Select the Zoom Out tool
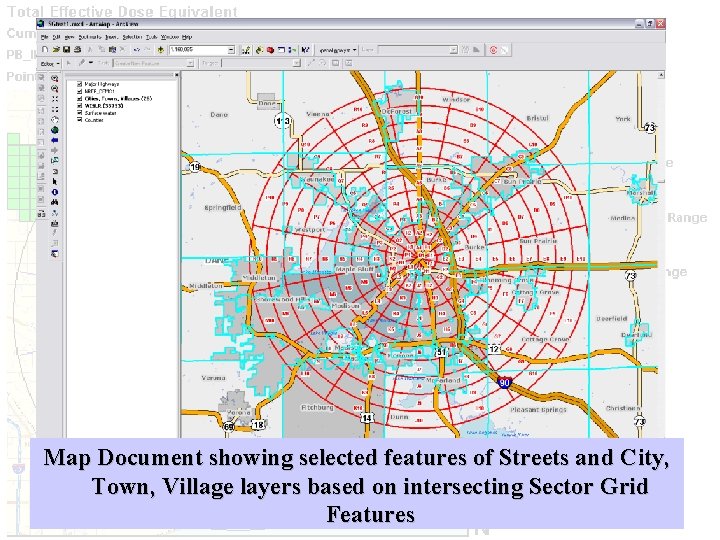 click(x=55, y=89)
